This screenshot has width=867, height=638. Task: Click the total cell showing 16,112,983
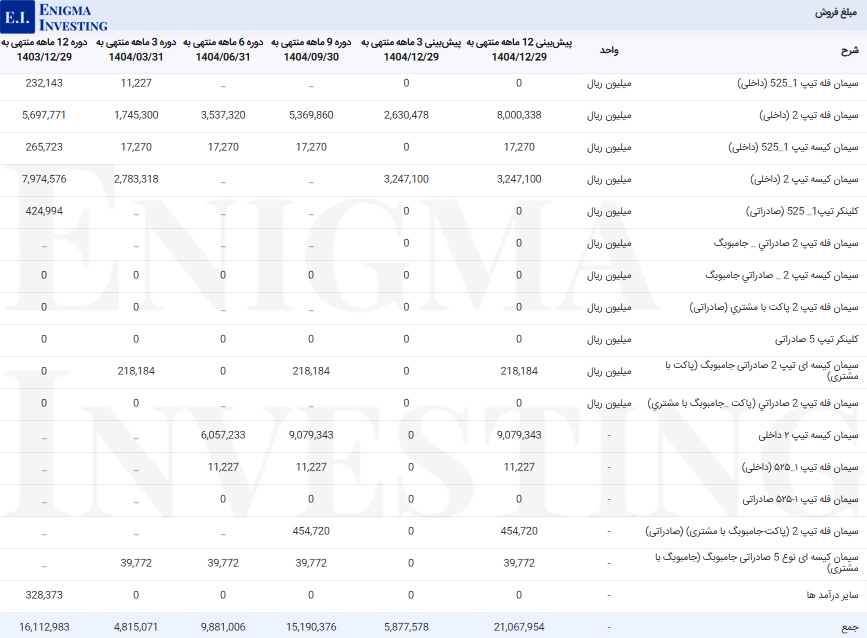45,627
